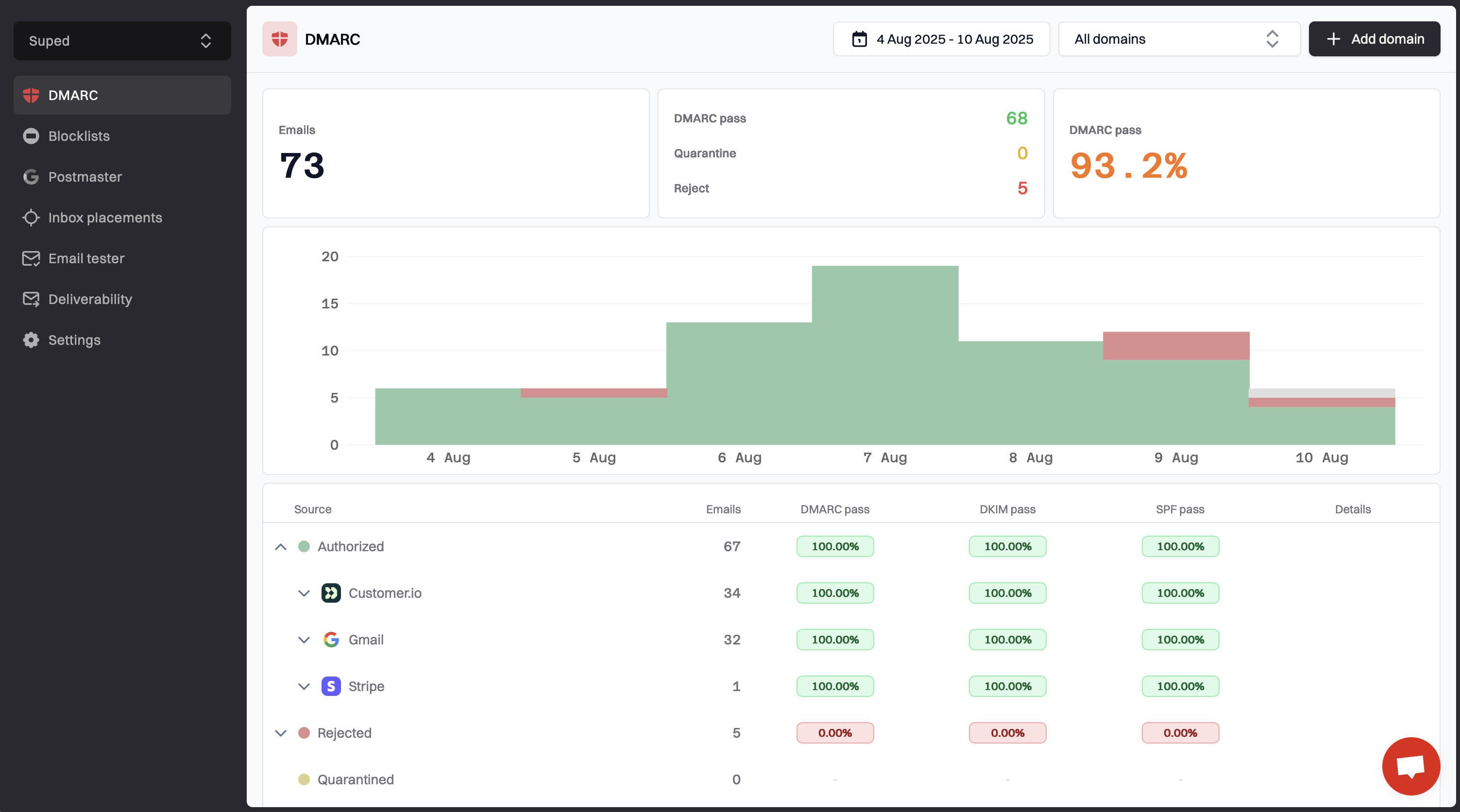Expand the Customer.io row chevron
The height and width of the screenshot is (812, 1460).
(x=304, y=592)
